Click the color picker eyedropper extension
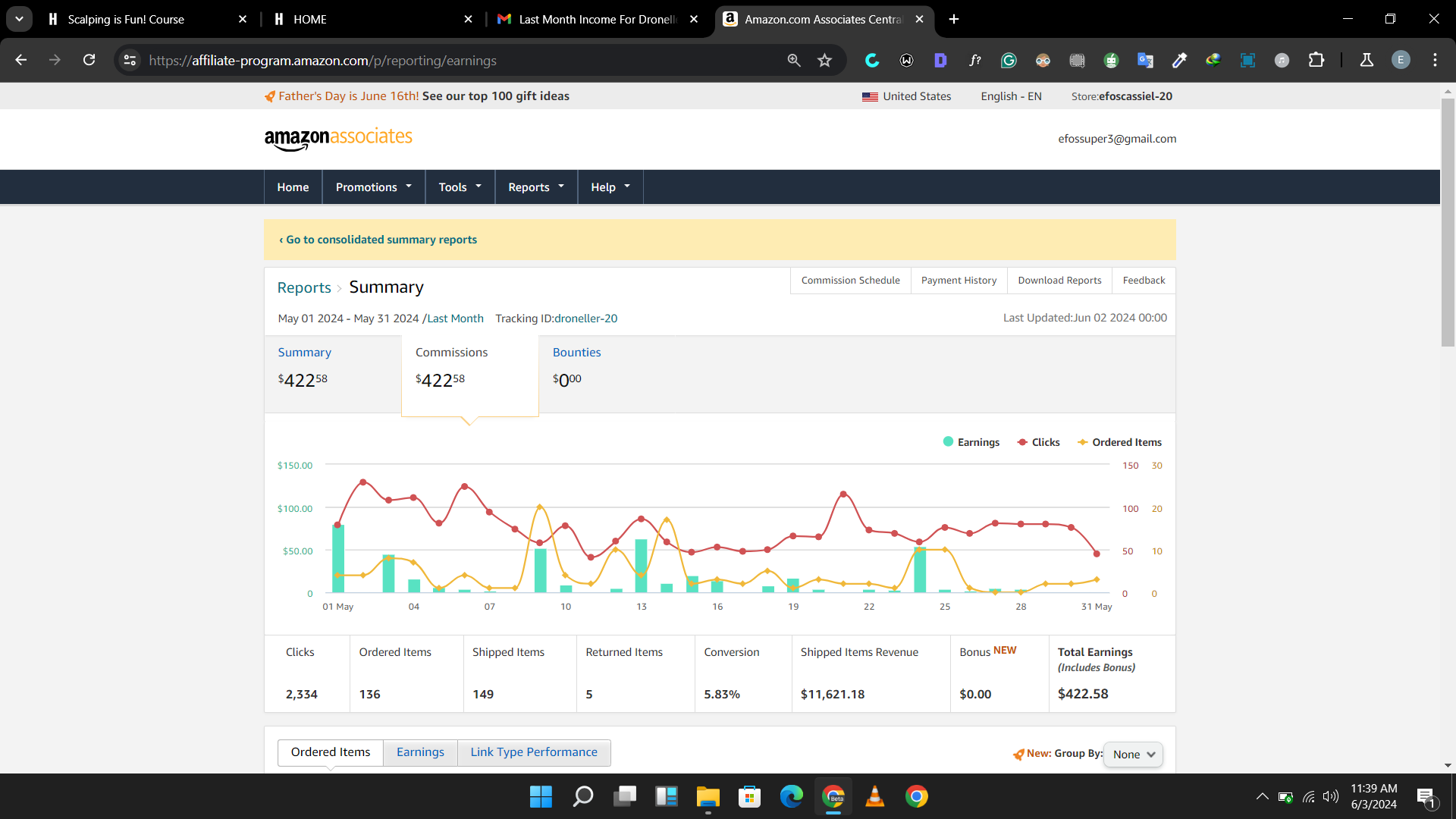1456x819 pixels. coord(1179,60)
